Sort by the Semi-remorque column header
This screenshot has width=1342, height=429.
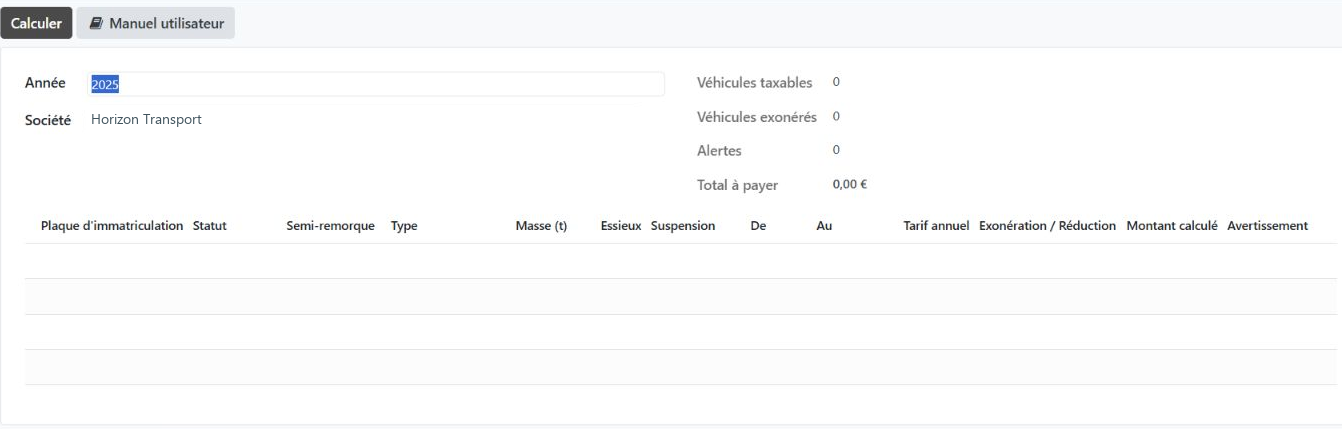click(330, 226)
